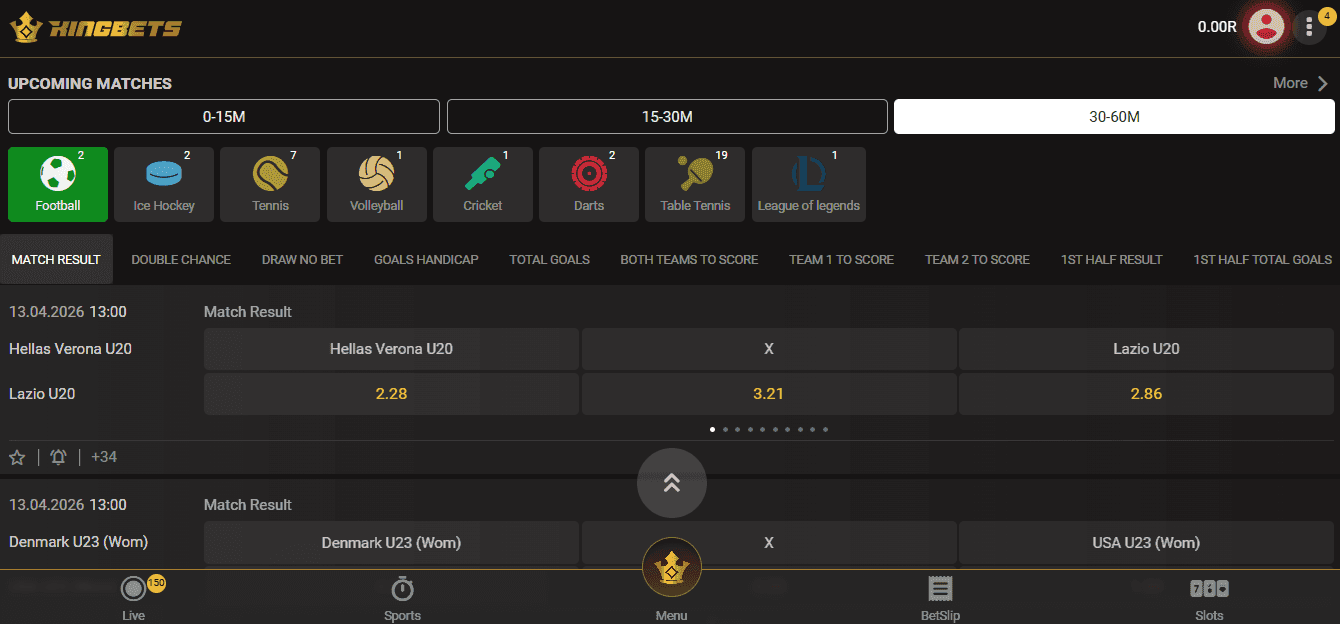Select the Darts sport tile
Viewport: 1340px width, 624px height.
pyautogui.click(x=589, y=184)
